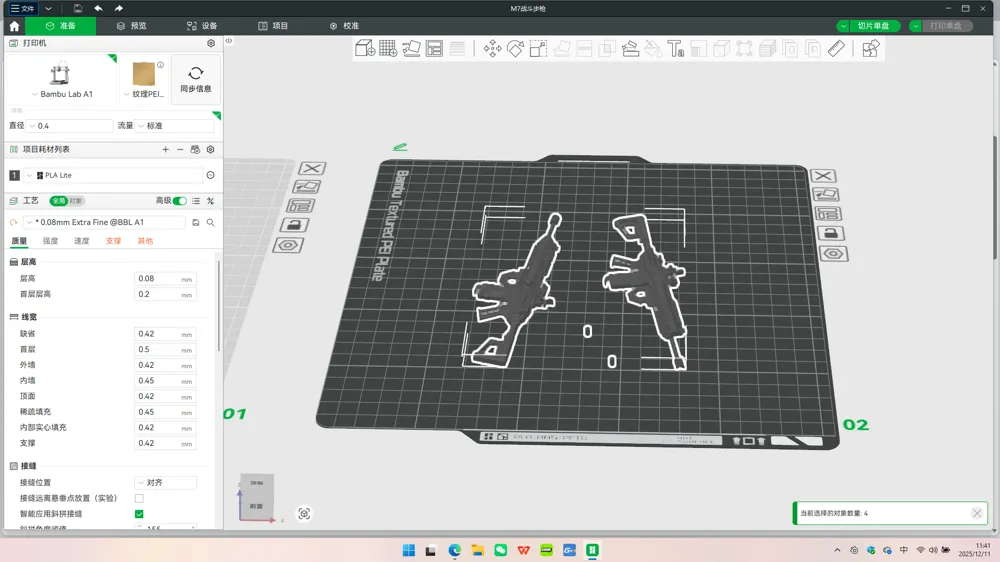This screenshot has width=1000, height=562.
Task: Toggle plate 01 lock icon
Action: pos(294,225)
